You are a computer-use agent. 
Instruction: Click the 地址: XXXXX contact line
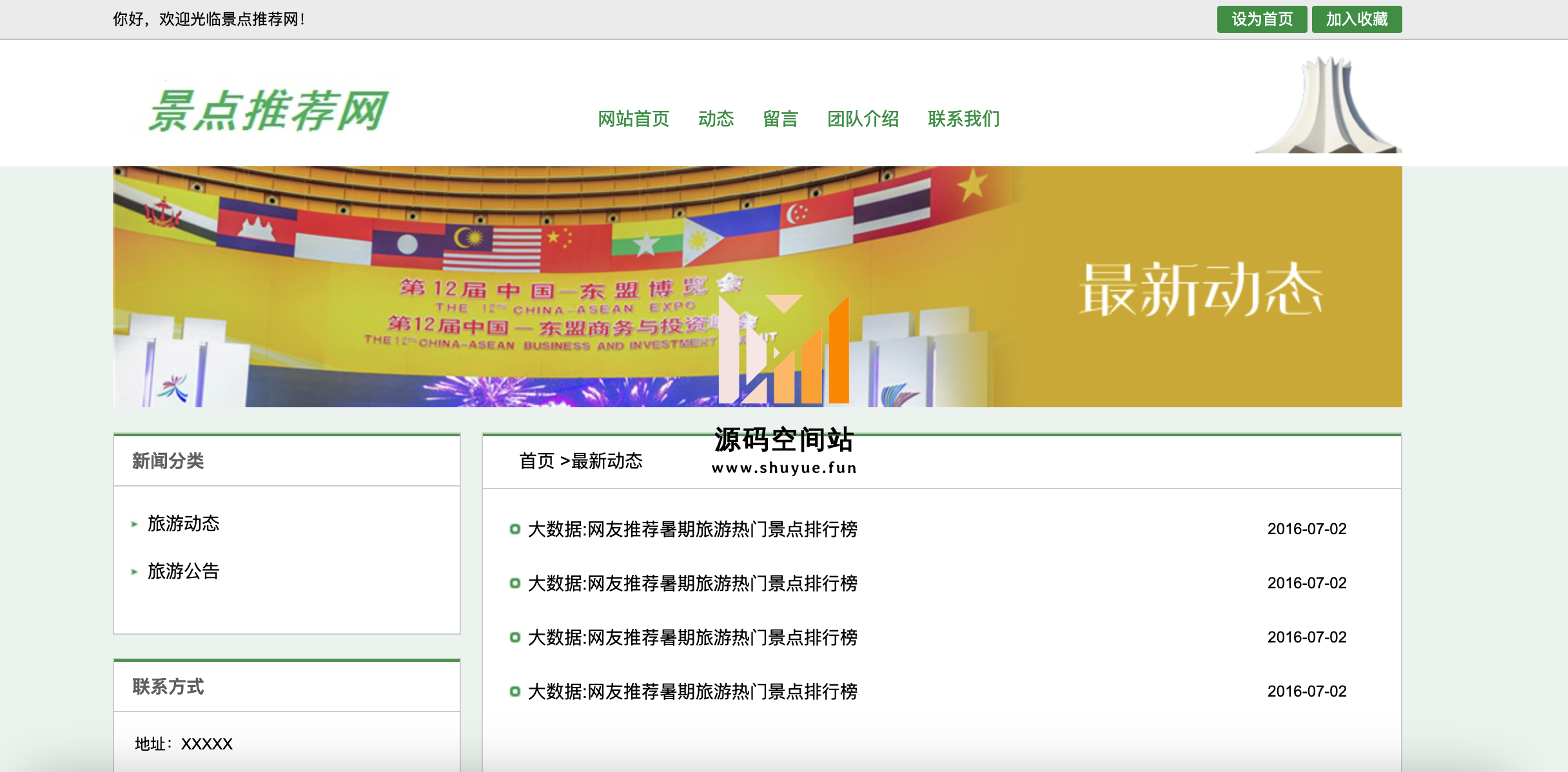pyautogui.click(x=183, y=744)
